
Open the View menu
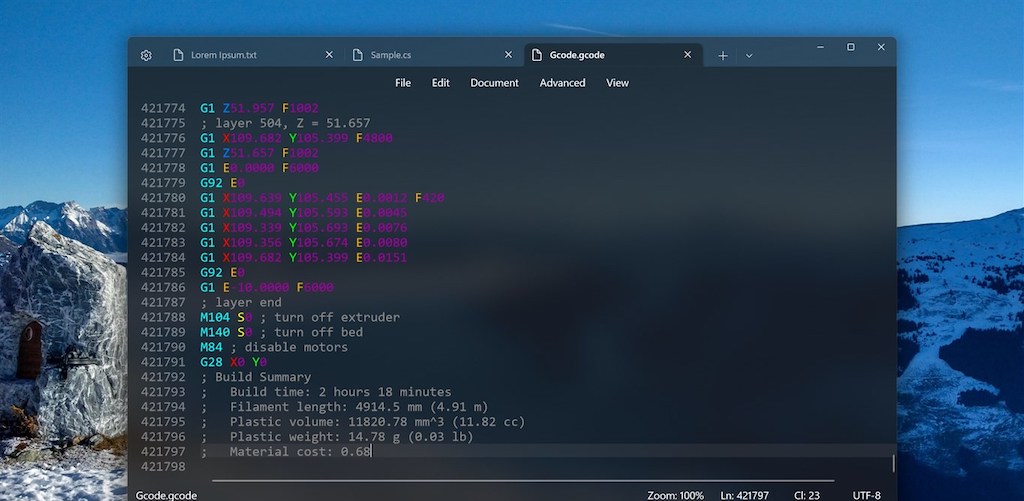tap(617, 83)
